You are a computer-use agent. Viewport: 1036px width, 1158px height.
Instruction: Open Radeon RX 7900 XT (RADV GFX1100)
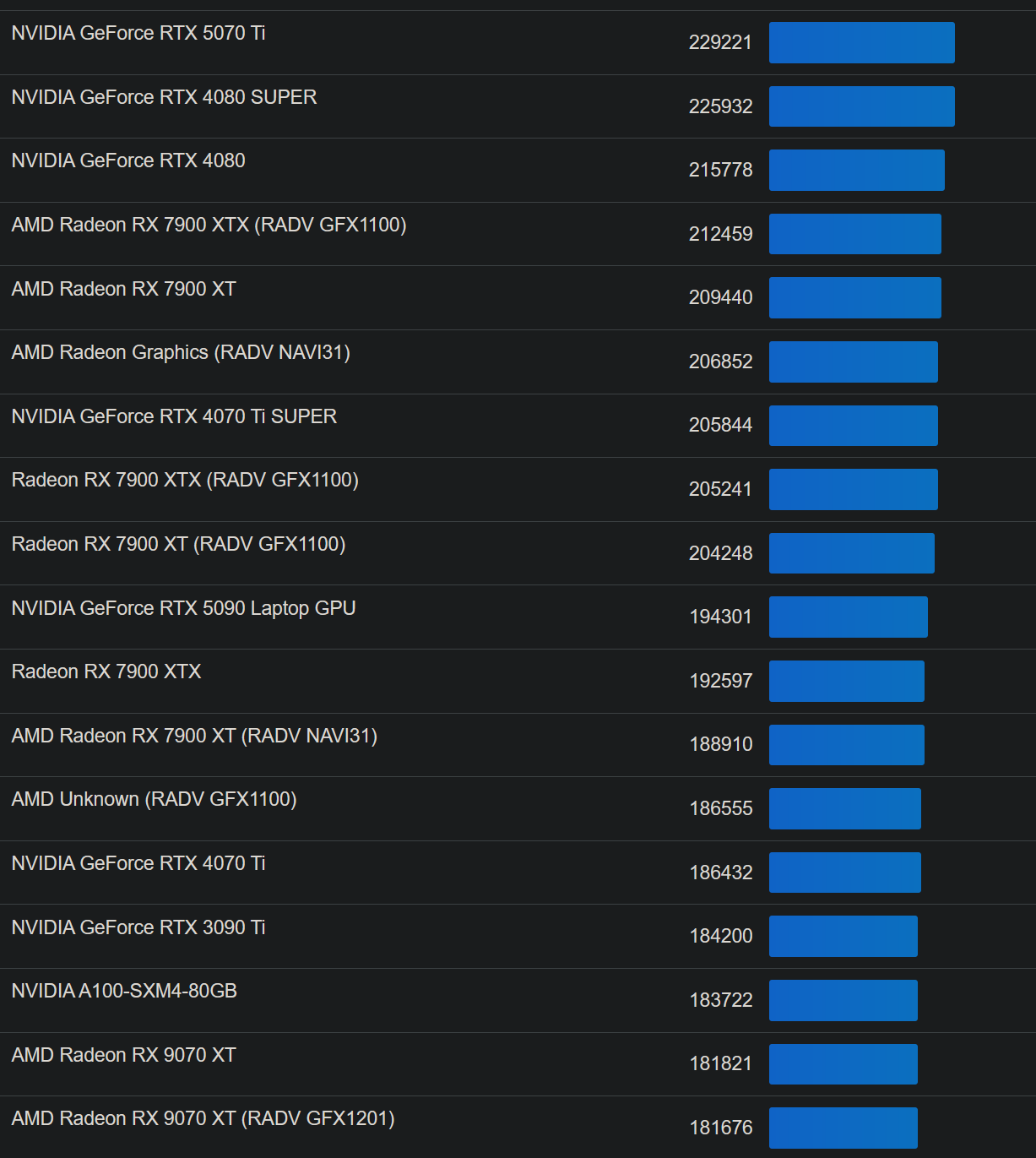[179, 544]
